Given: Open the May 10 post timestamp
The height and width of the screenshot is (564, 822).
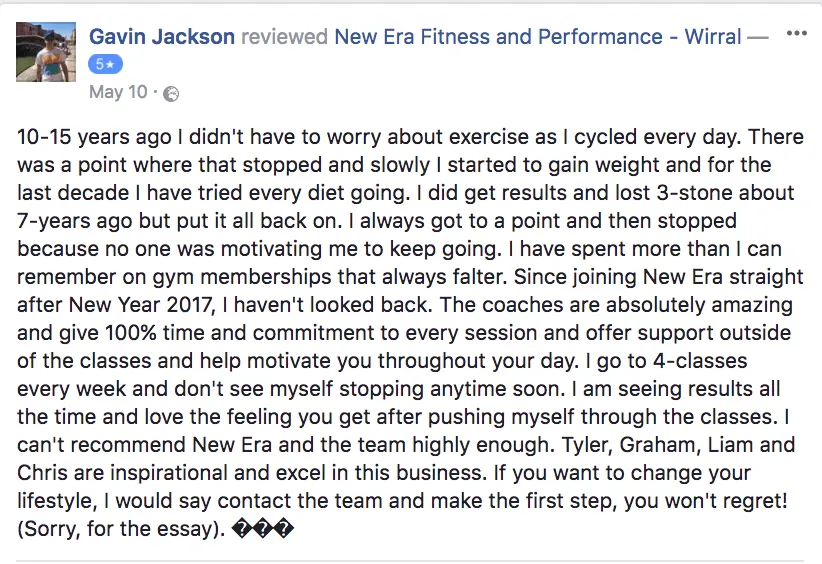Looking at the screenshot, I should (118, 92).
